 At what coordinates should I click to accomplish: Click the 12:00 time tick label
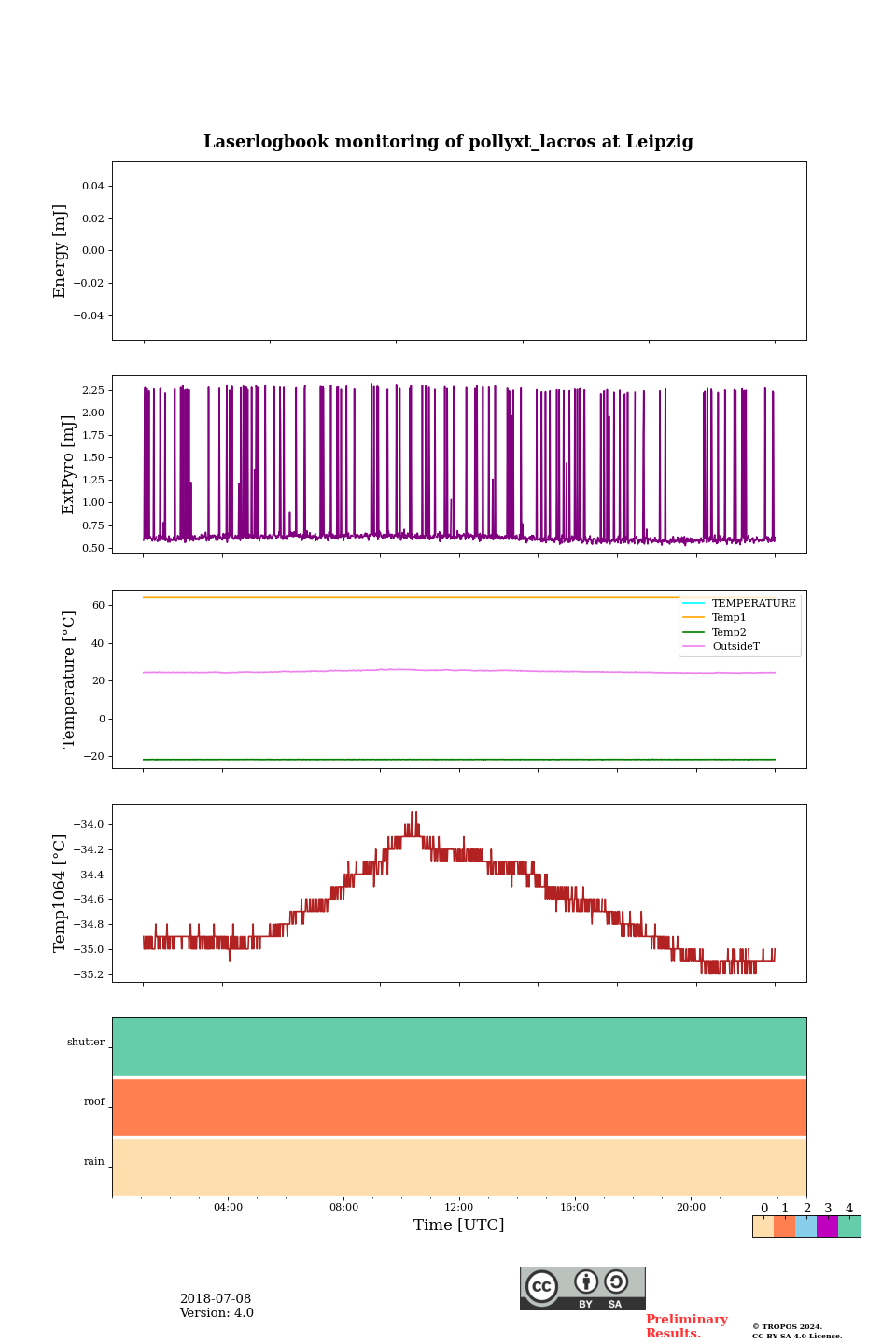459,1207
